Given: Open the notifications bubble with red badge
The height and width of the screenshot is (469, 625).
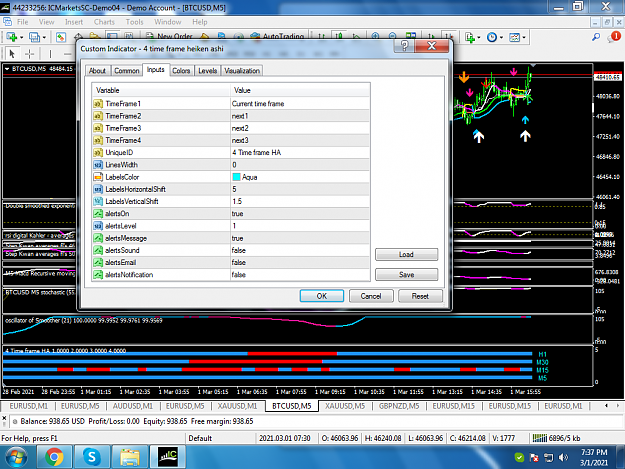Looking at the screenshot, I should [614, 37].
